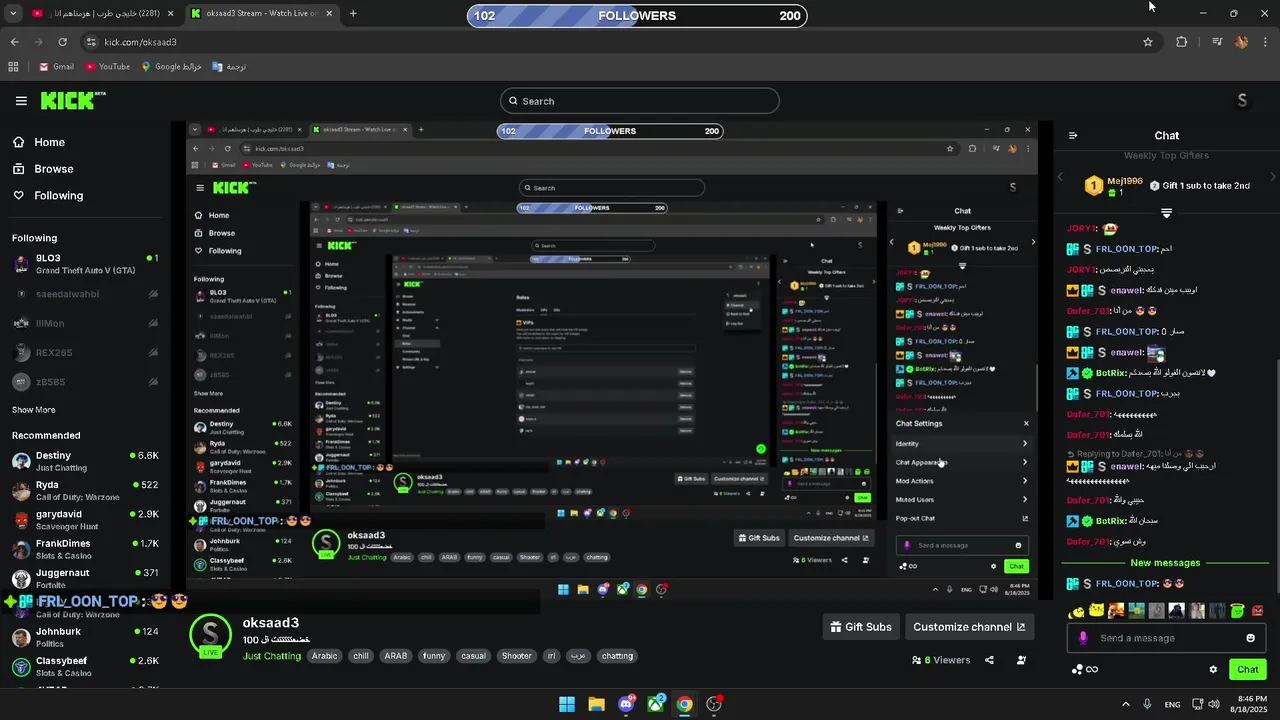Open the Xbox app on taskbar
Image resolution: width=1280 pixels, height=720 pixels.
655,704
